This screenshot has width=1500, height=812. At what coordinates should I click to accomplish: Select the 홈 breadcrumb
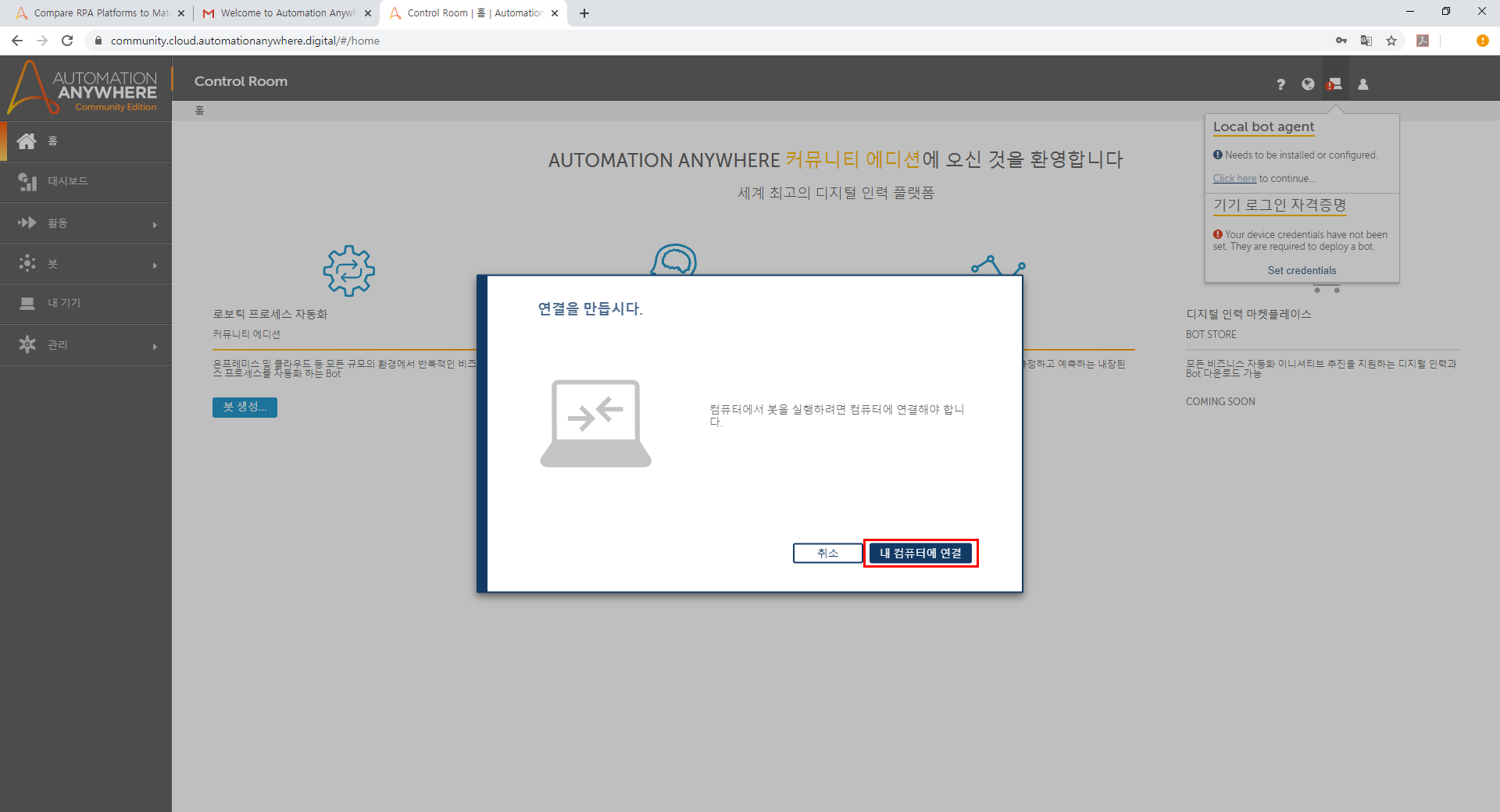(x=200, y=111)
